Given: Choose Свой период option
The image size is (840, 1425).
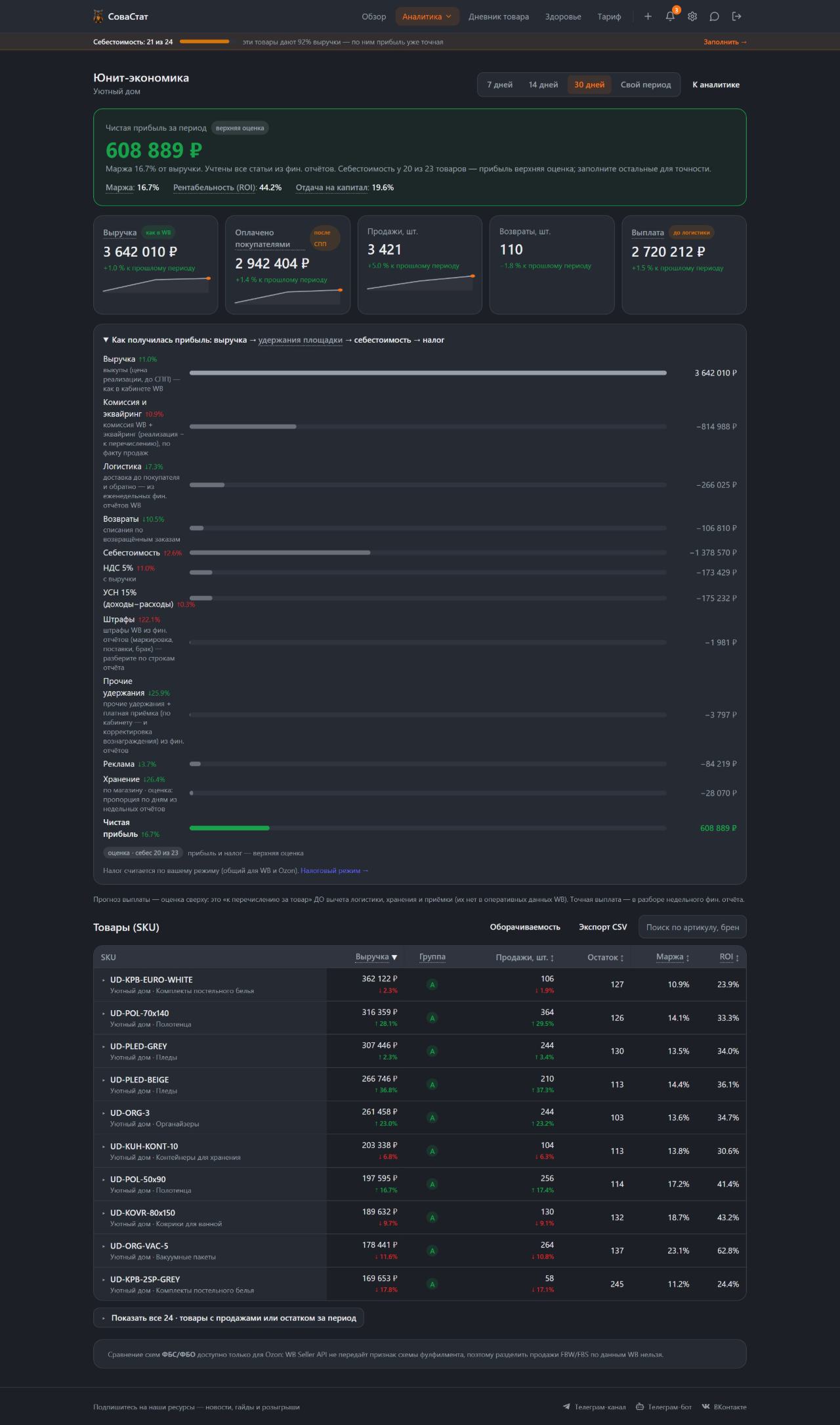Looking at the screenshot, I should pos(646,85).
